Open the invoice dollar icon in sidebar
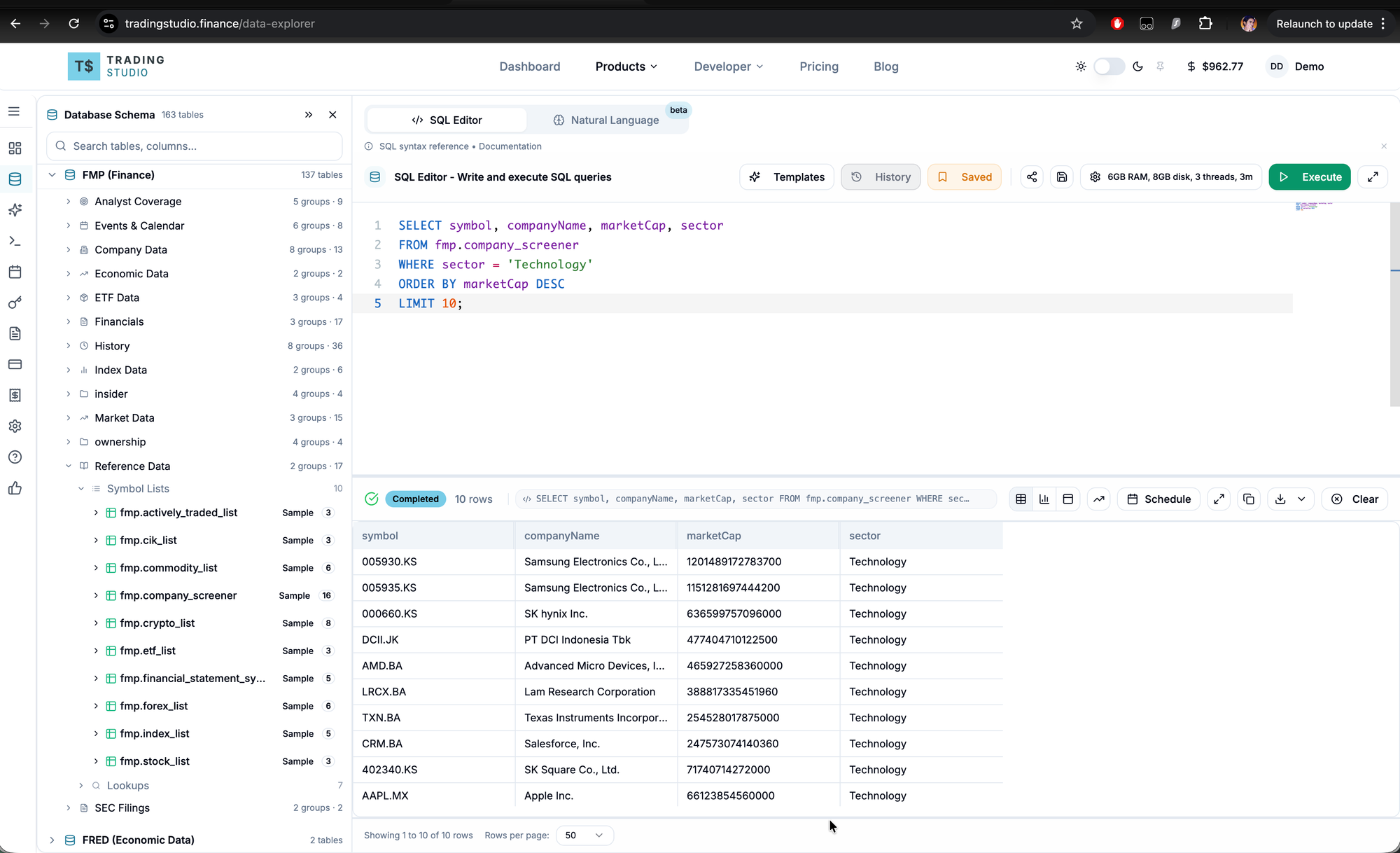The height and width of the screenshot is (853, 1400). point(15,395)
